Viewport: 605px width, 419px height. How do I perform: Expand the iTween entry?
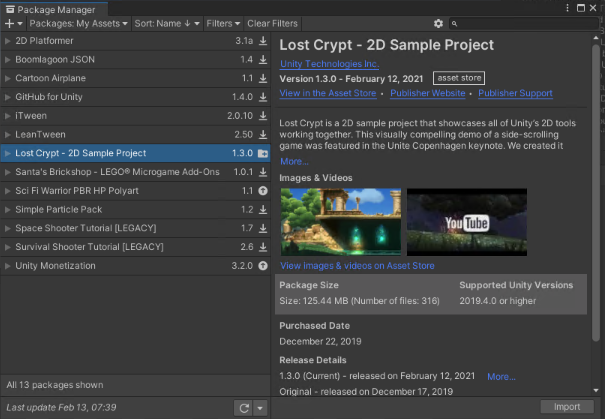(x=7, y=115)
